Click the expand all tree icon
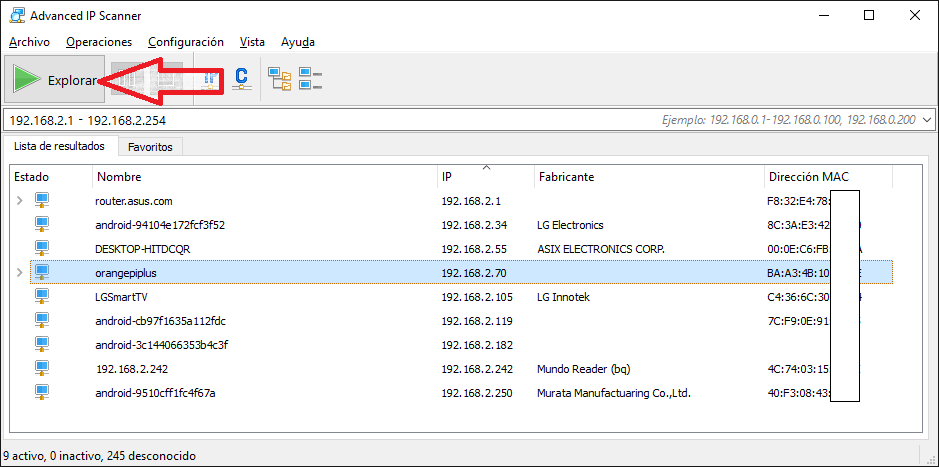This screenshot has height=467, width=939. pos(279,79)
